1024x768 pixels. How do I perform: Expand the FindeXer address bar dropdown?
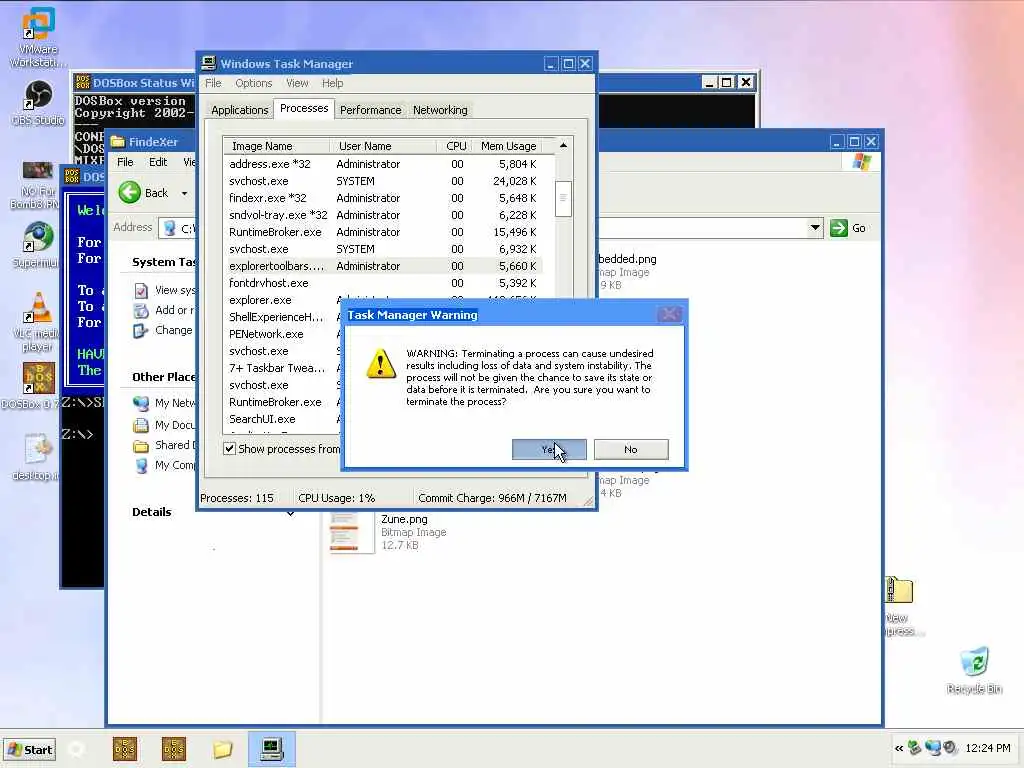pyautogui.click(x=814, y=227)
